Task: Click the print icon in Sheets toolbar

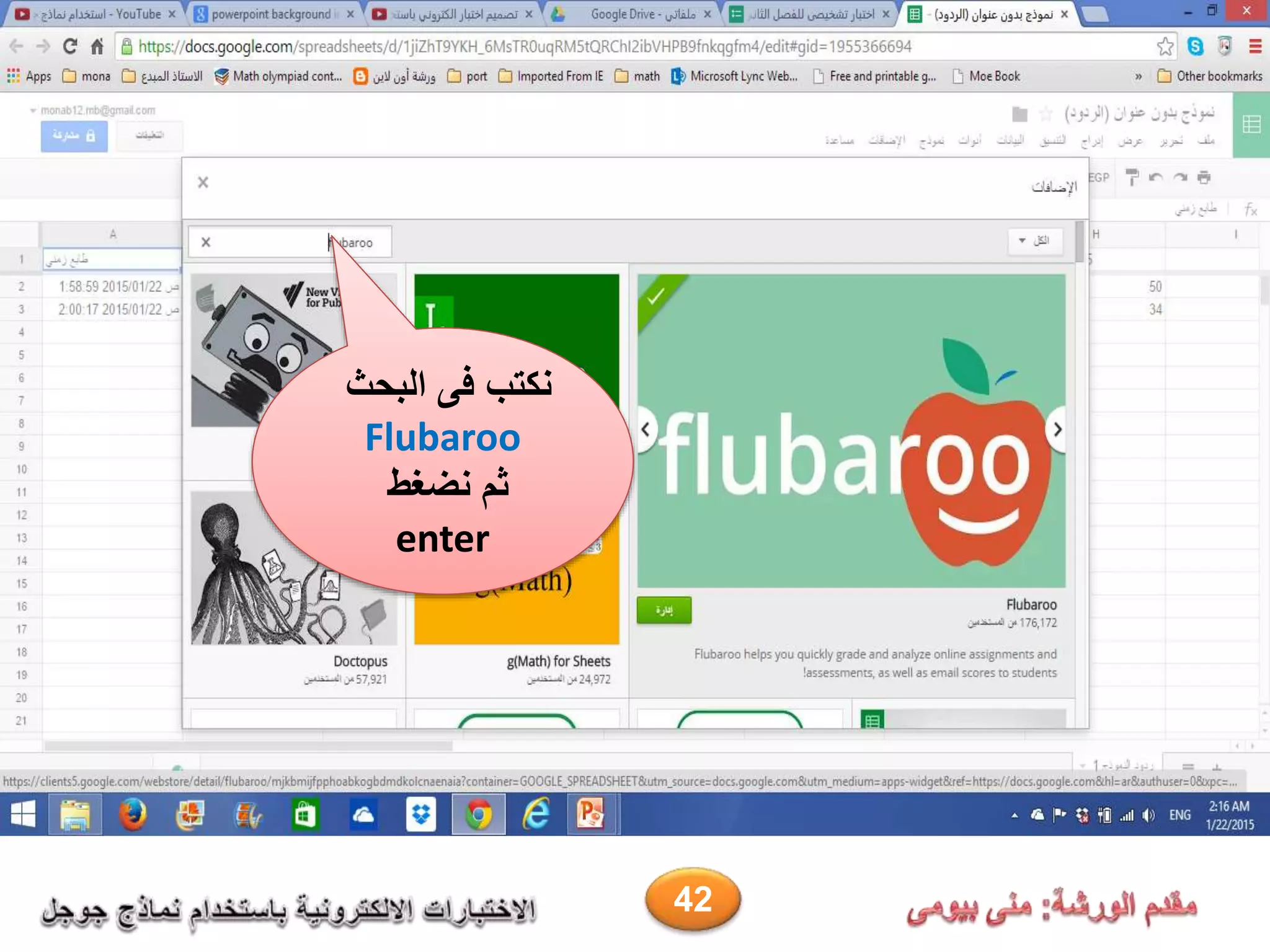Action: [x=1204, y=177]
